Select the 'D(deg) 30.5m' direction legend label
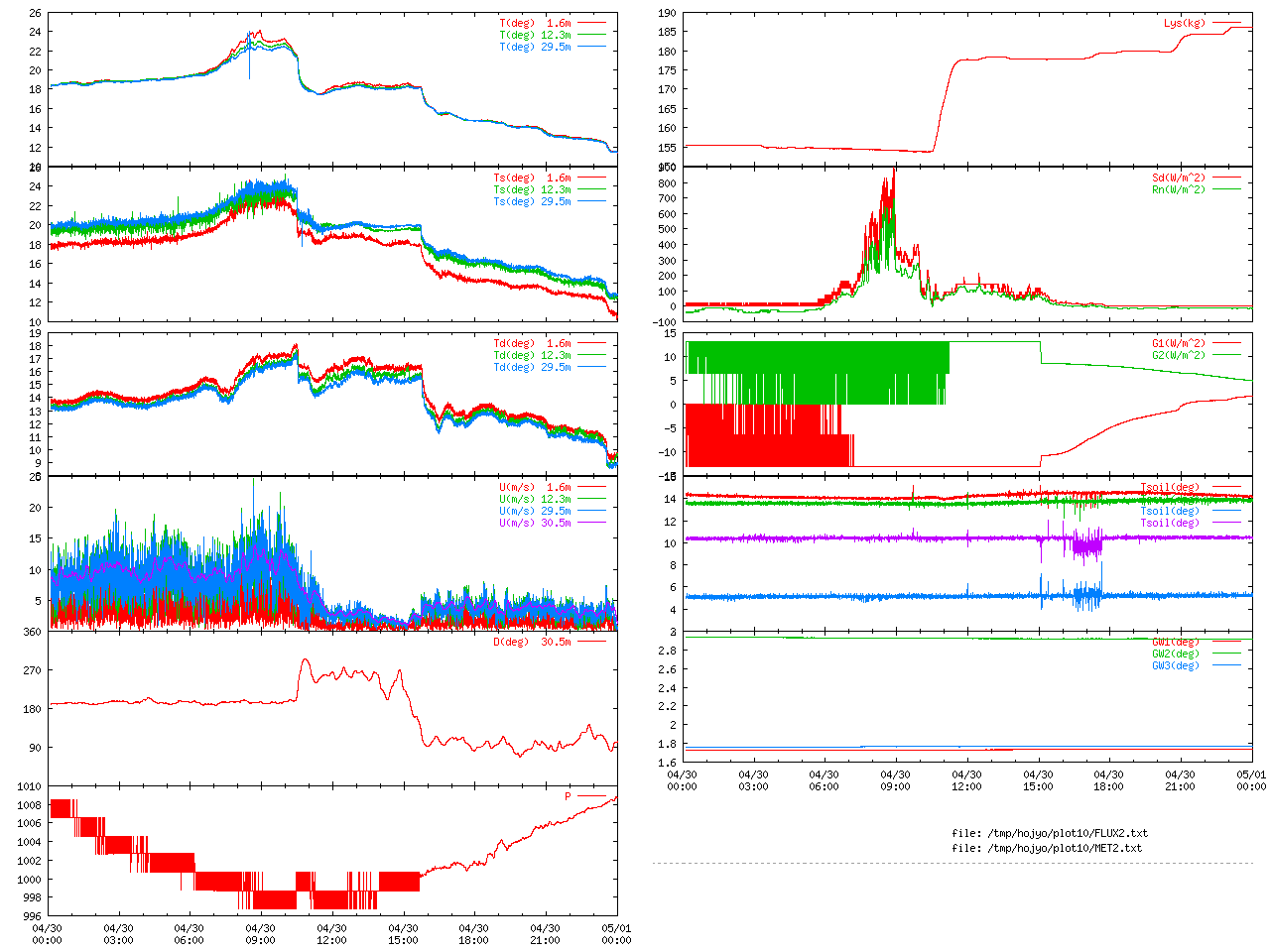This screenshot has height=952, width=1270. (533, 642)
